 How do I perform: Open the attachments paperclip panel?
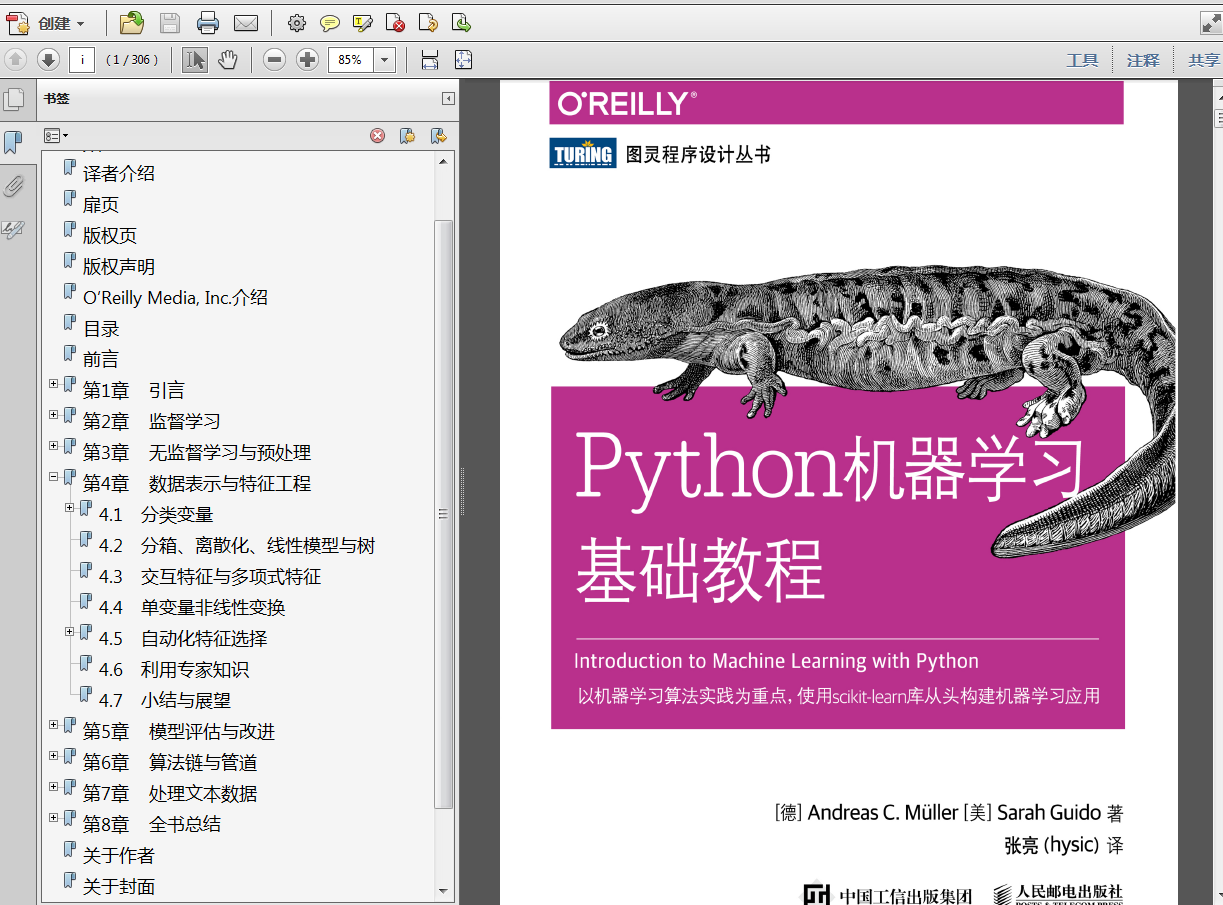13,186
